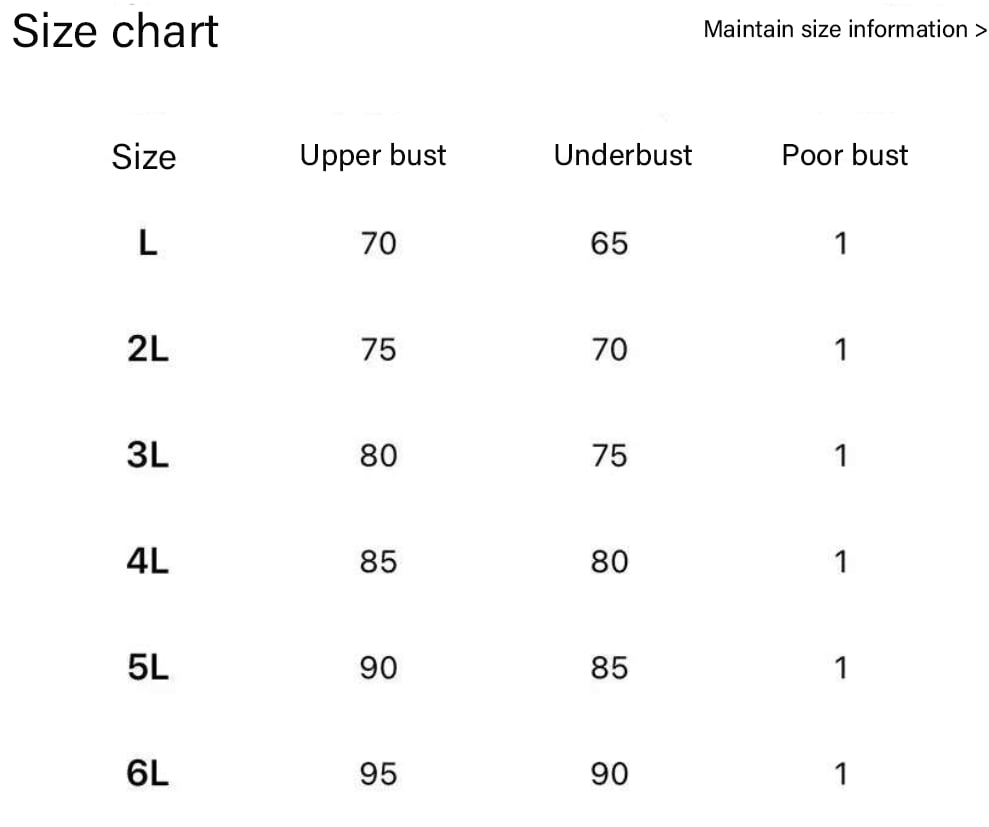
Task: Click upper bust value 75 for 2L
Action: tap(378, 349)
